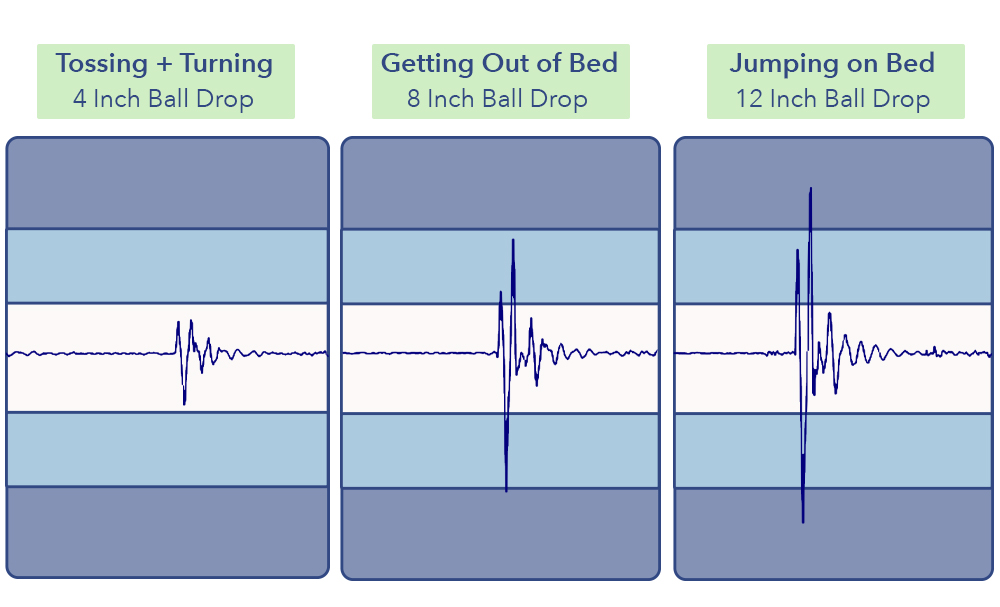The height and width of the screenshot is (607, 1000).
Task: Select the 8 inch drop tallest spike
Action: click(x=513, y=242)
